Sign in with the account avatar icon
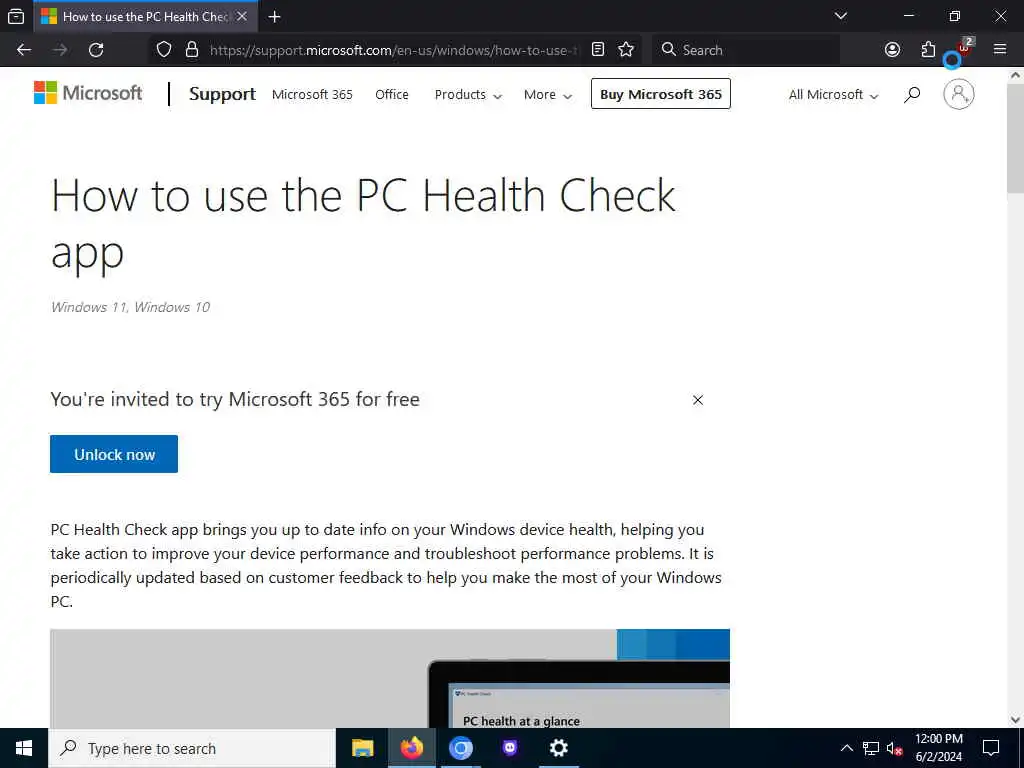 coord(959,95)
